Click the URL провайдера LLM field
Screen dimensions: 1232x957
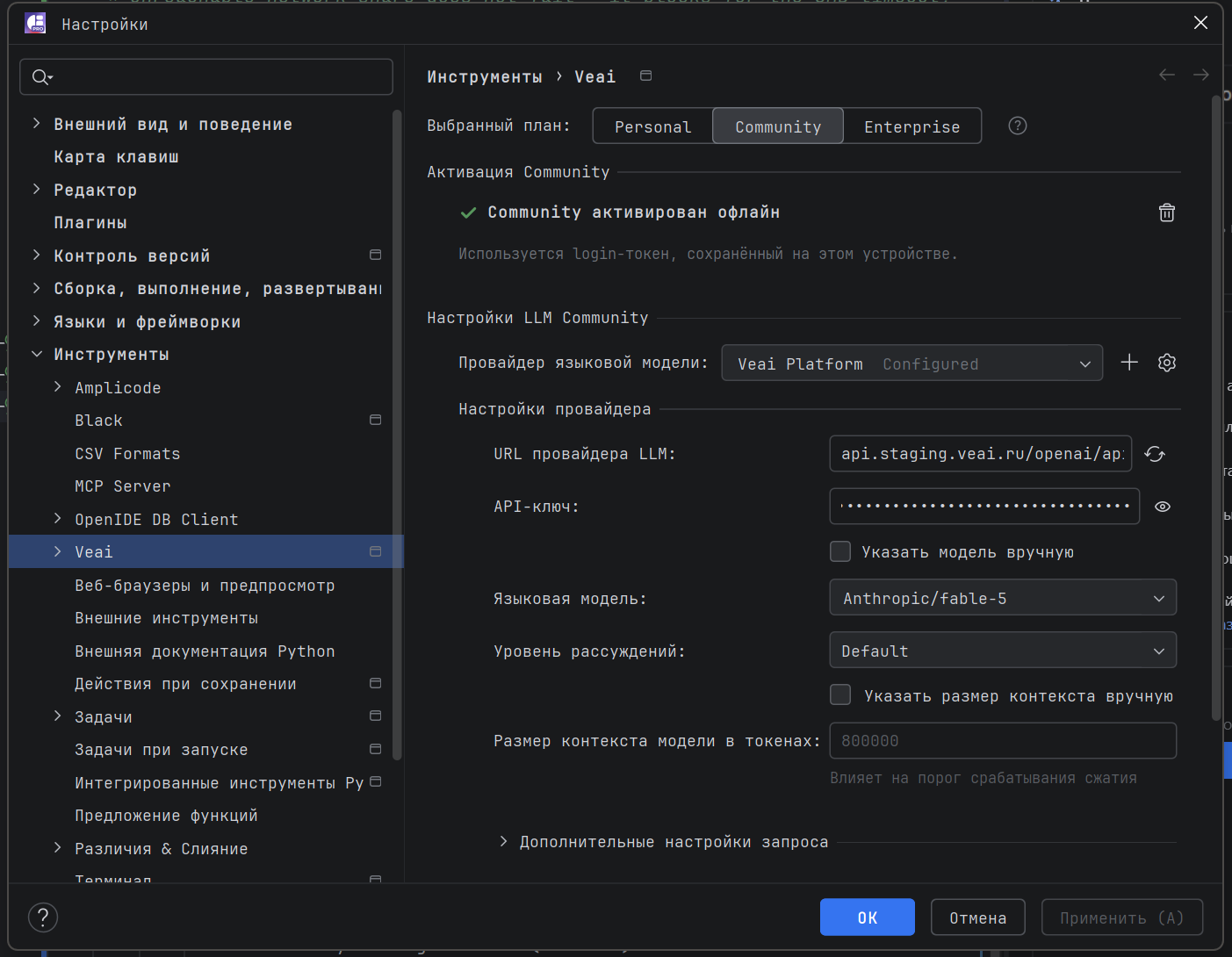[981, 454]
